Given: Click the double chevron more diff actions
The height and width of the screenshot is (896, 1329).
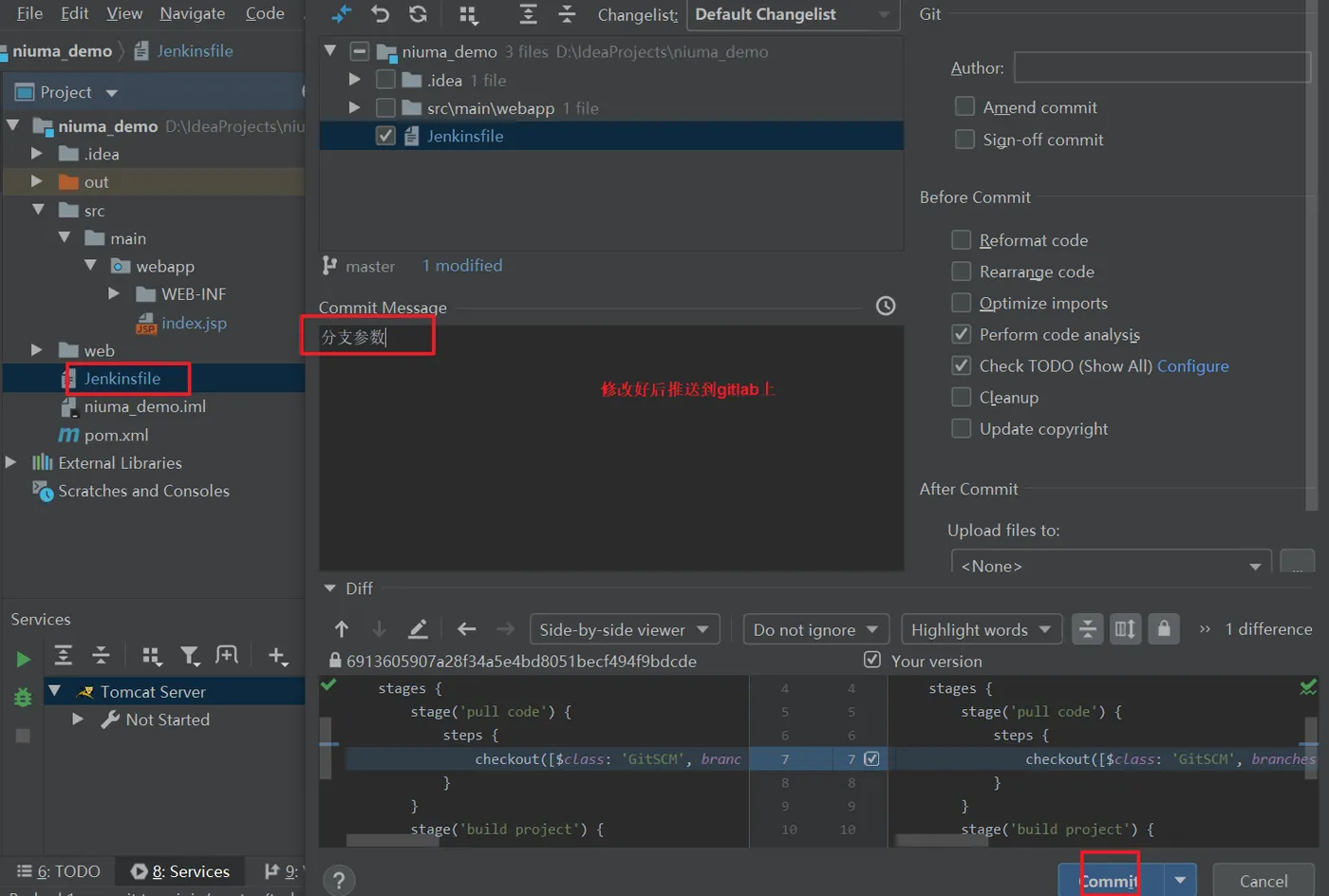Looking at the screenshot, I should [x=1205, y=629].
